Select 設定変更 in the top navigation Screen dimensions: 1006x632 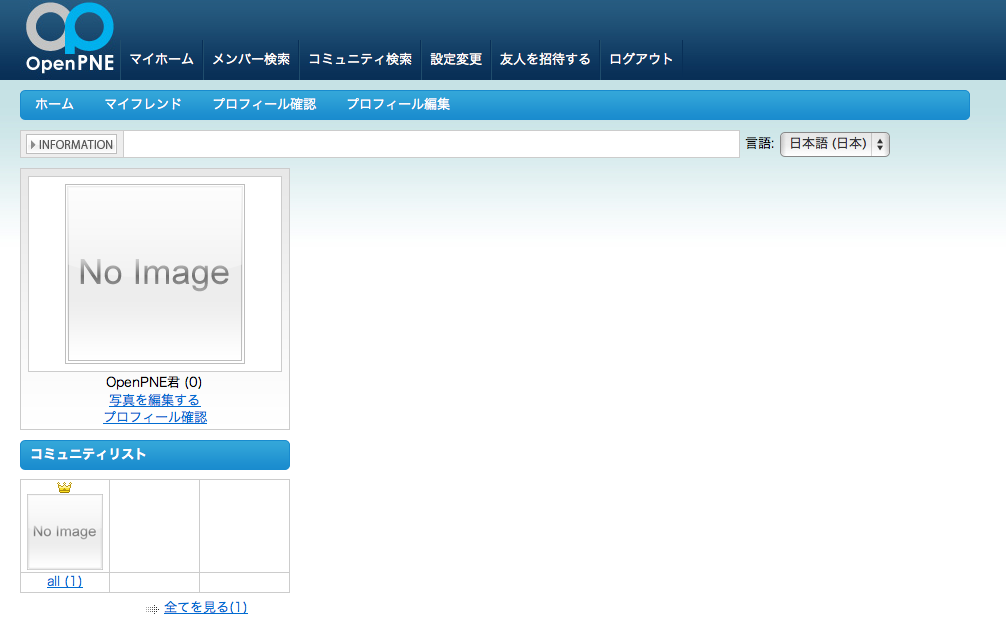click(x=456, y=59)
